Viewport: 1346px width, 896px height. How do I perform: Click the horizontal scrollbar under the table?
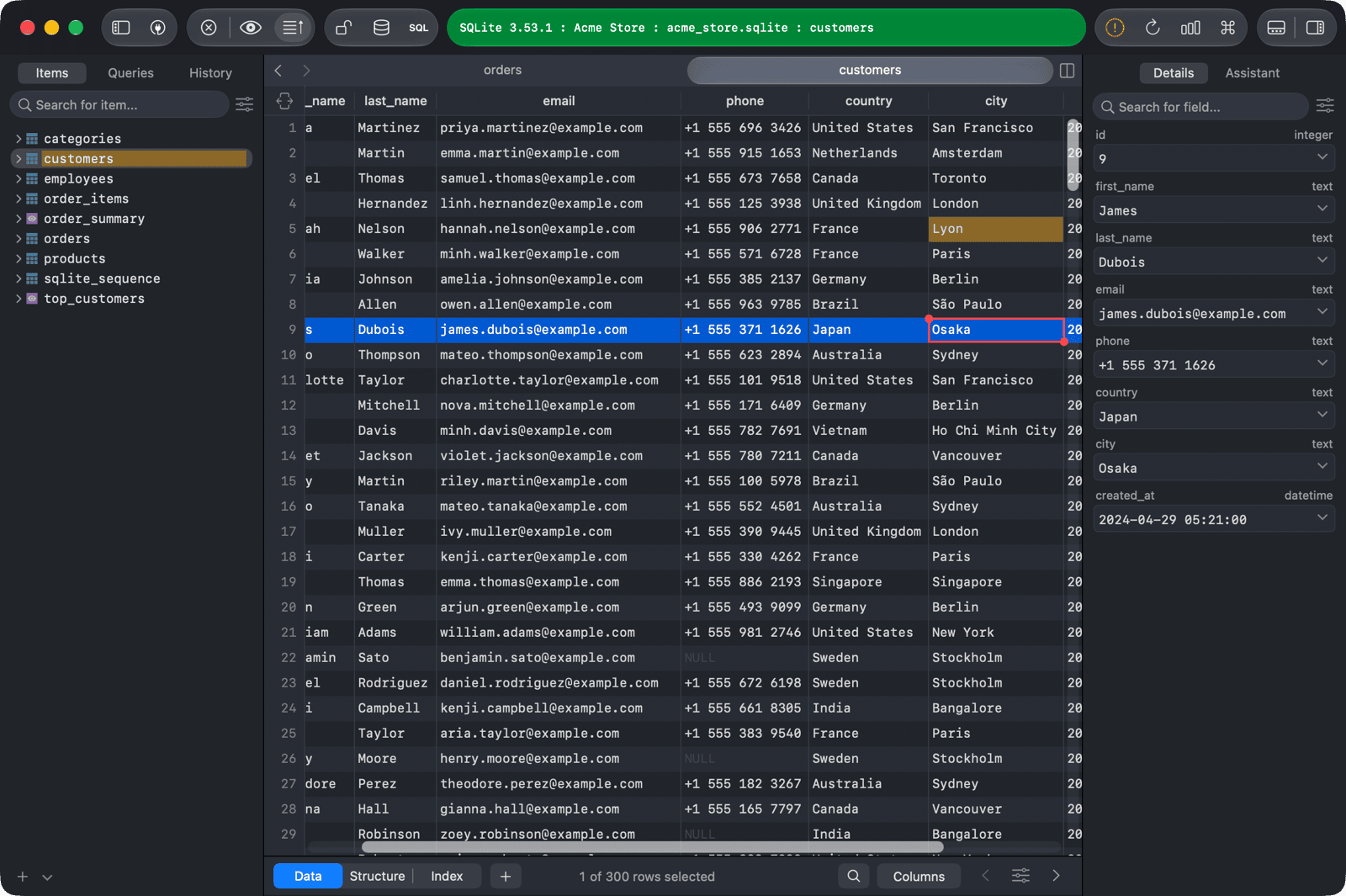click(x=653, y=847)
